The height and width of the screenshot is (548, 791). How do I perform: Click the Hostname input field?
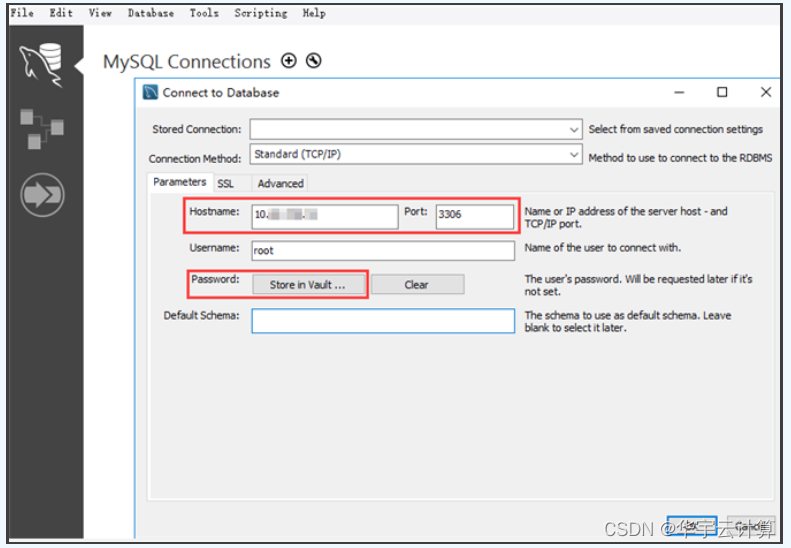tap(325, 216)
